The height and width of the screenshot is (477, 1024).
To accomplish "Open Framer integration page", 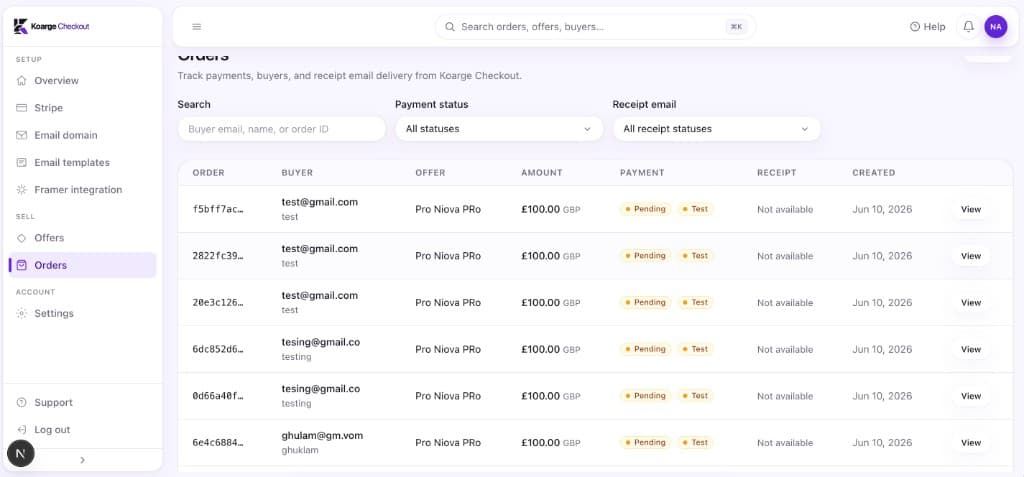I will coord(82,190).
